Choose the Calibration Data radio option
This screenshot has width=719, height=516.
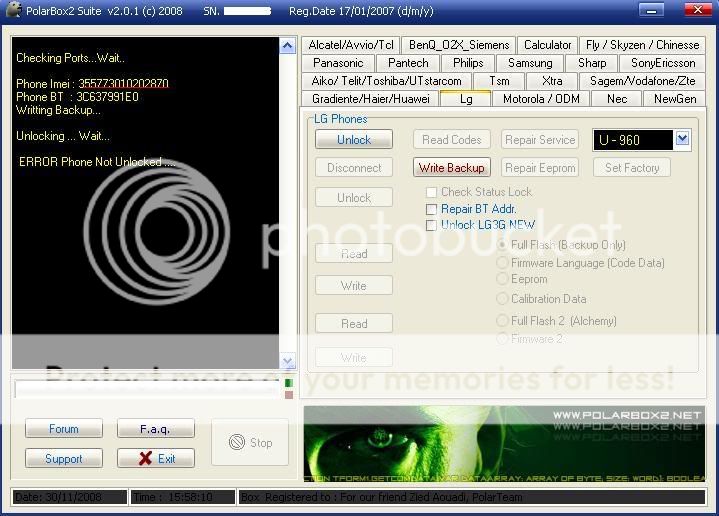(503, 299)
